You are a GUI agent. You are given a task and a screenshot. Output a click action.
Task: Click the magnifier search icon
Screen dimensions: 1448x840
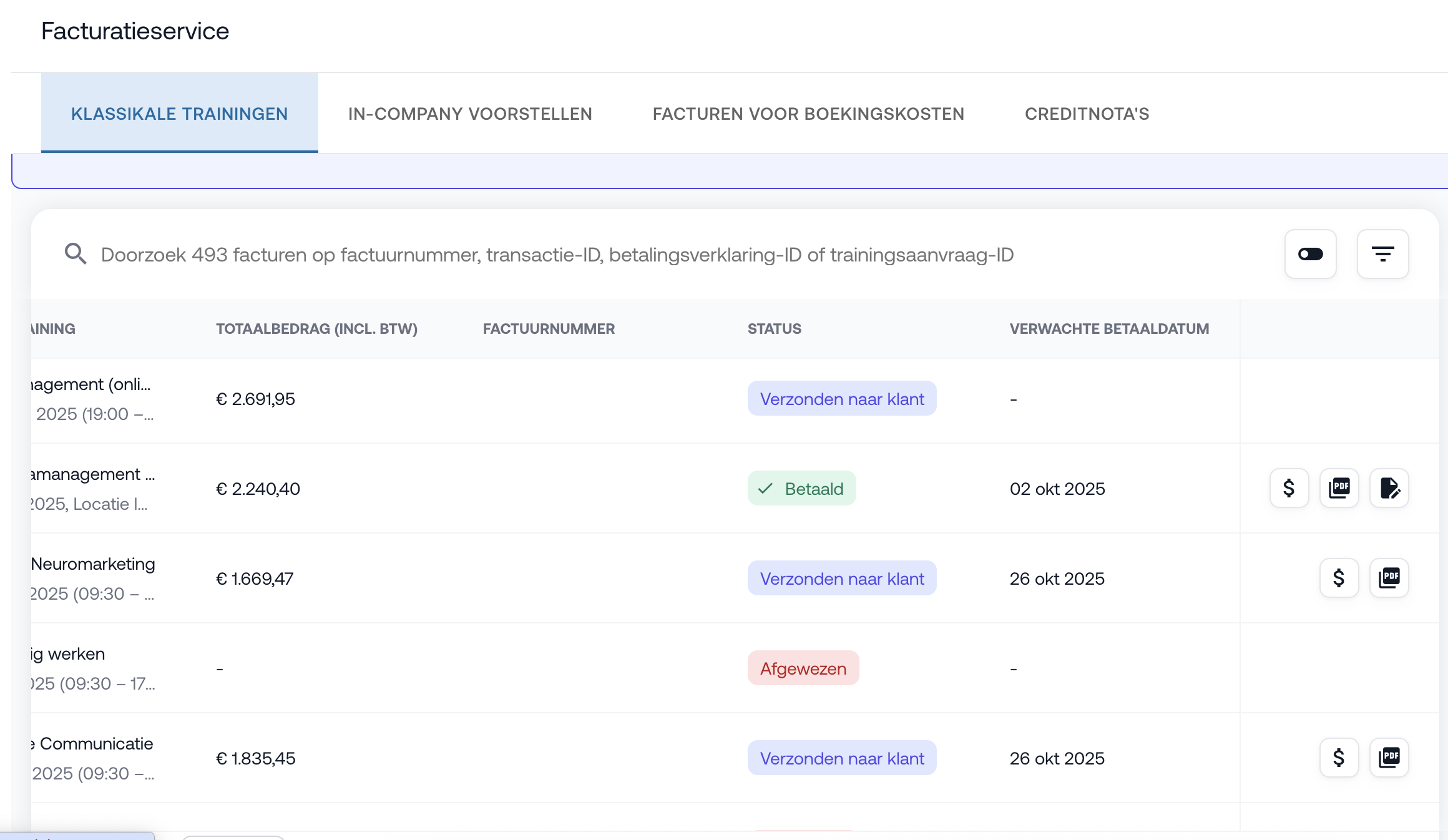tap(76, 254)
